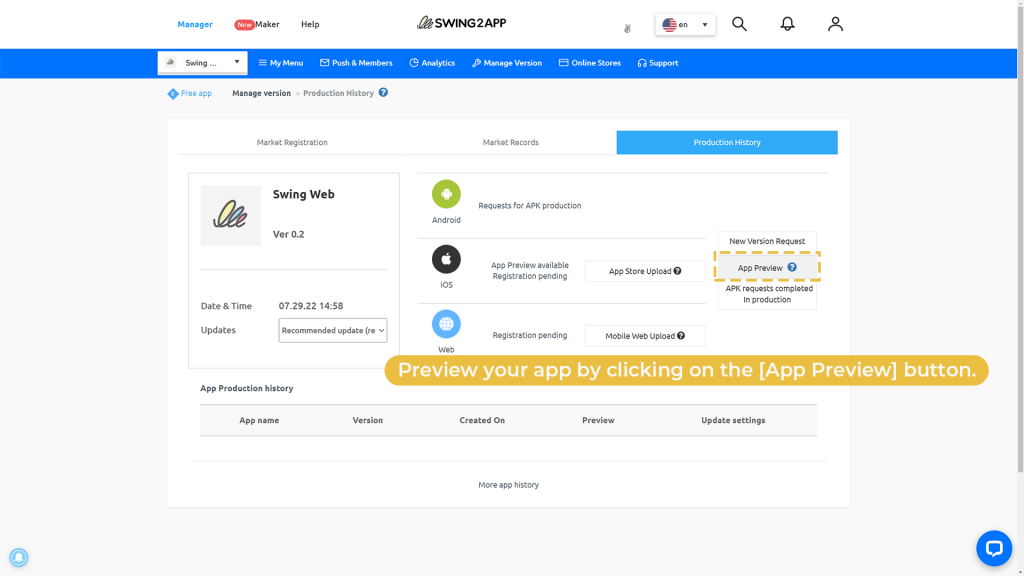
Task: Click the SWING2APP logo
Action: 462,23
